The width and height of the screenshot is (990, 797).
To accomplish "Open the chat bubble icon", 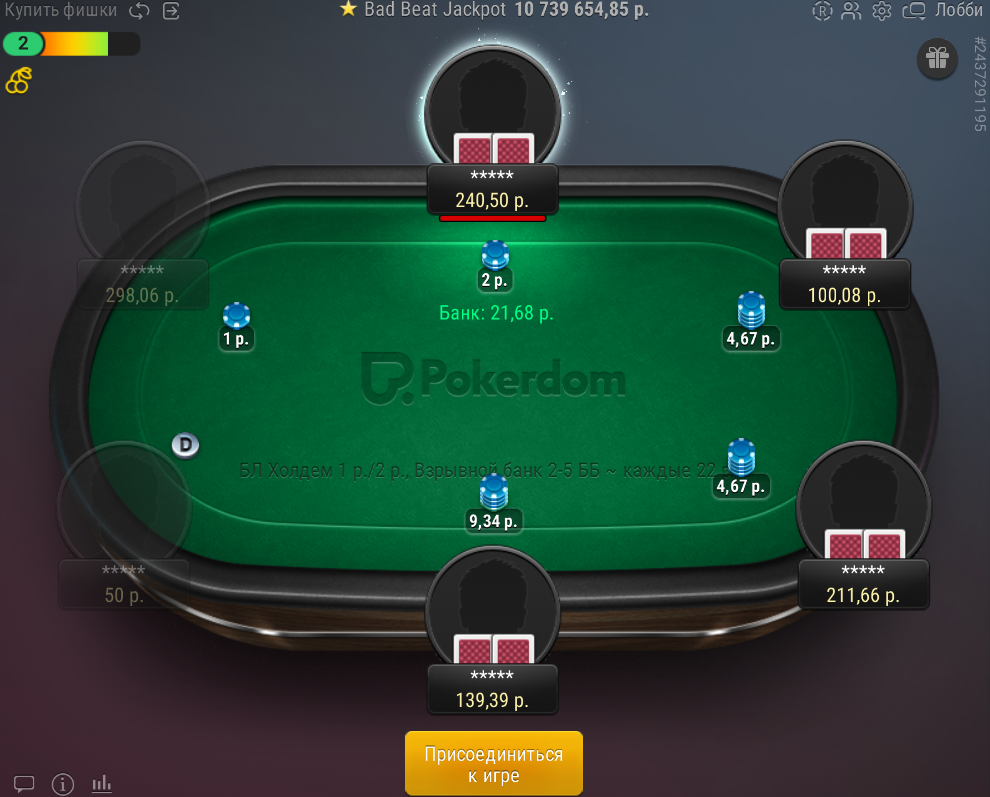I will pos(24,784).
